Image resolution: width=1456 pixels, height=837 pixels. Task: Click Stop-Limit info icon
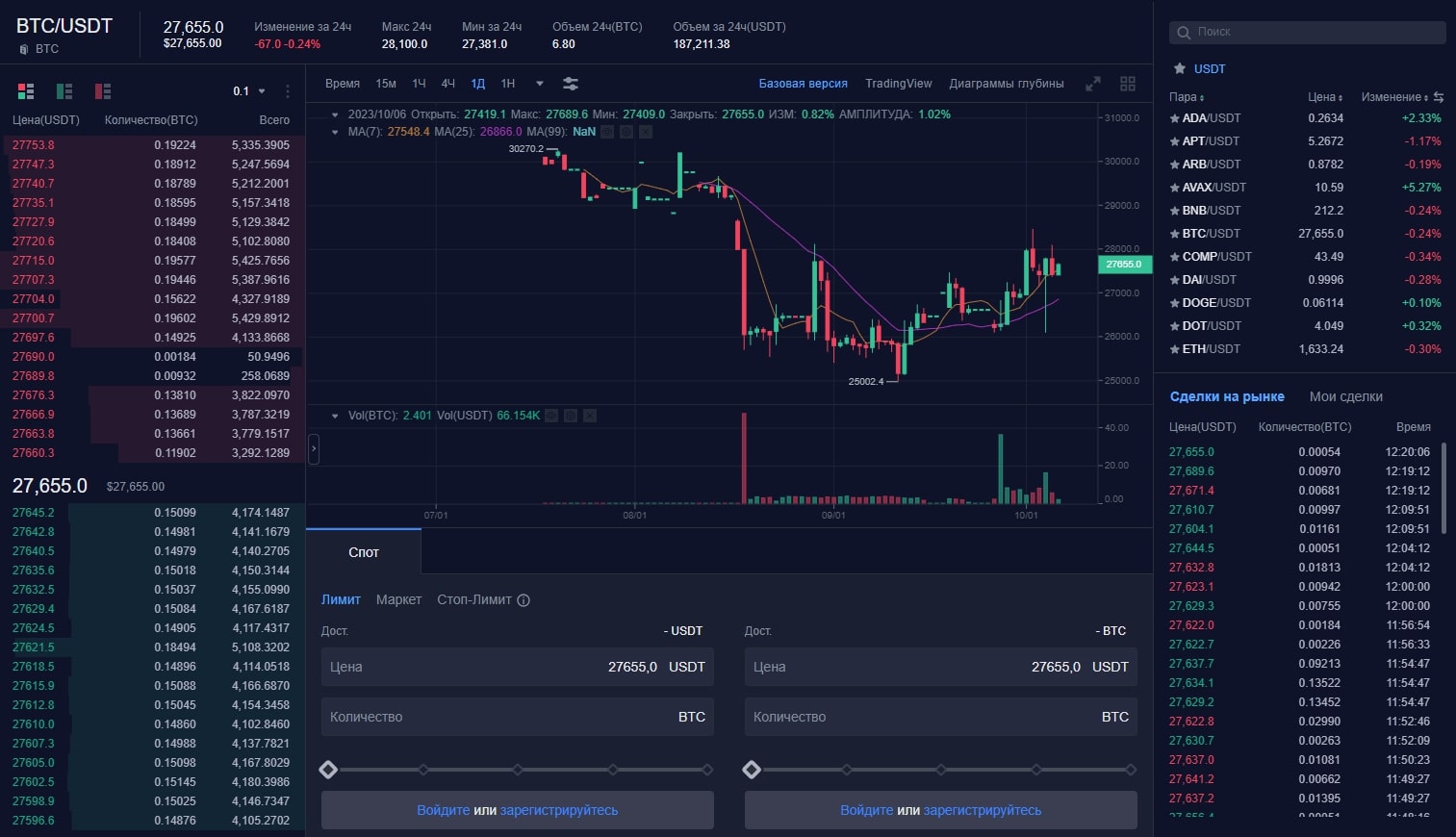(x=524, y=600)
